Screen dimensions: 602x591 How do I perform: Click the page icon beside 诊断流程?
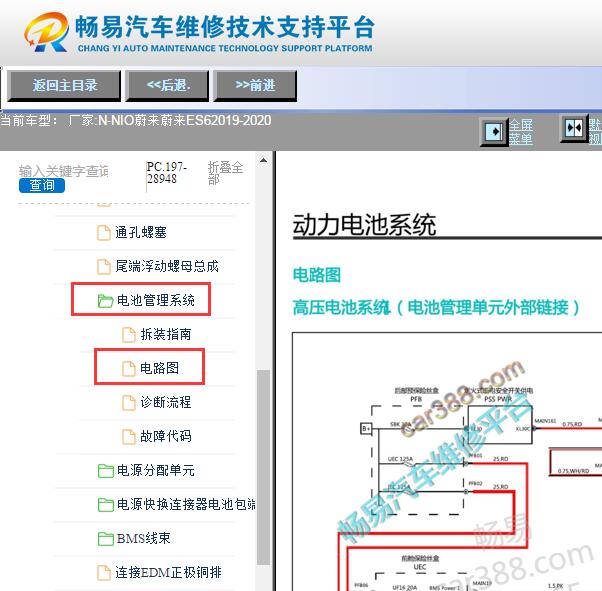[x=129, y=402]
